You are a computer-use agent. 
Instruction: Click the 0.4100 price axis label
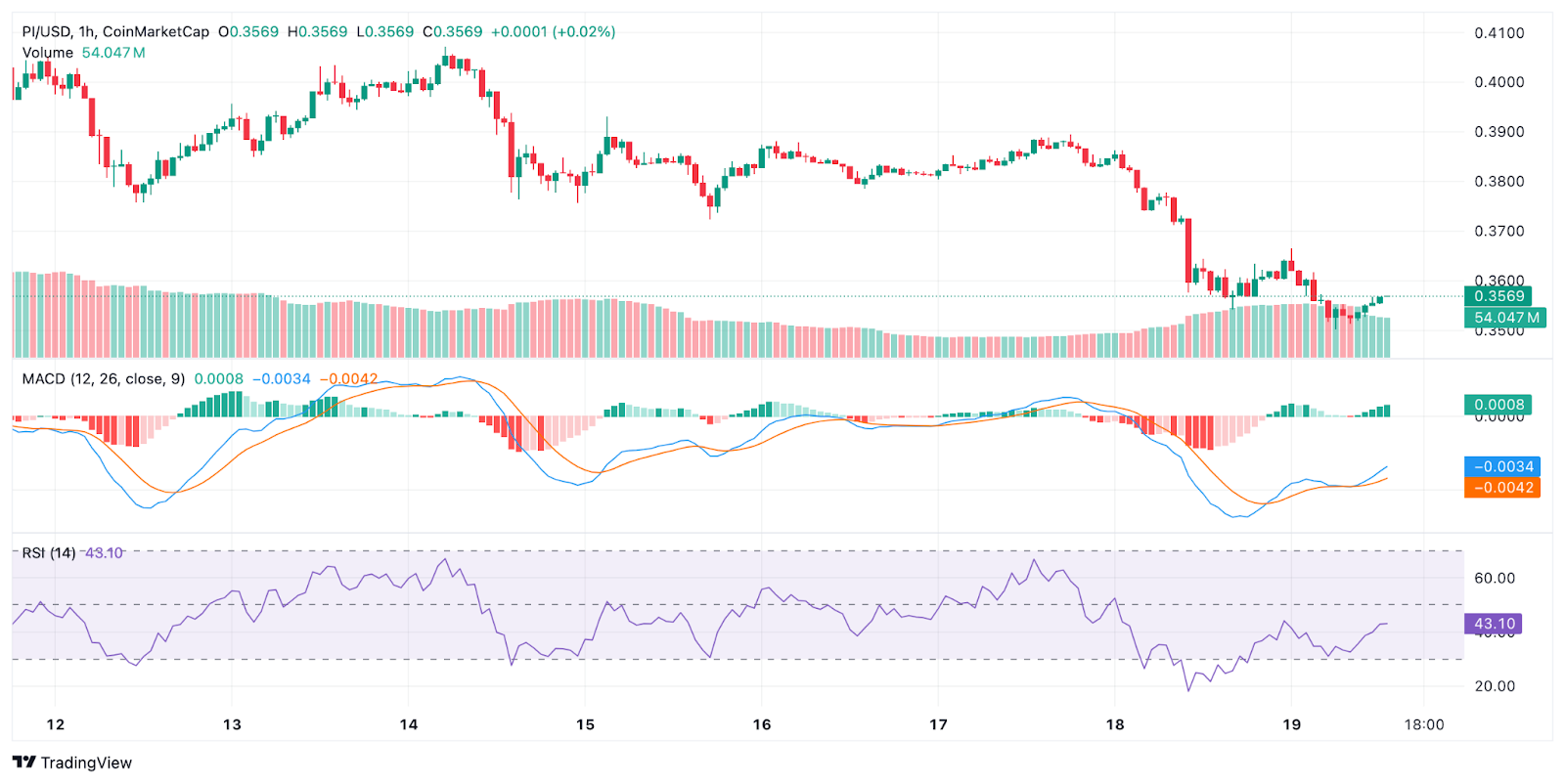coord(1498,33)
